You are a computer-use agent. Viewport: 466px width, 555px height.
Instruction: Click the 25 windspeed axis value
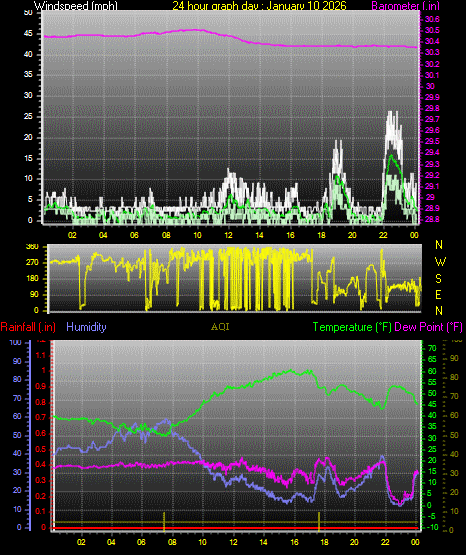(28, 116)
